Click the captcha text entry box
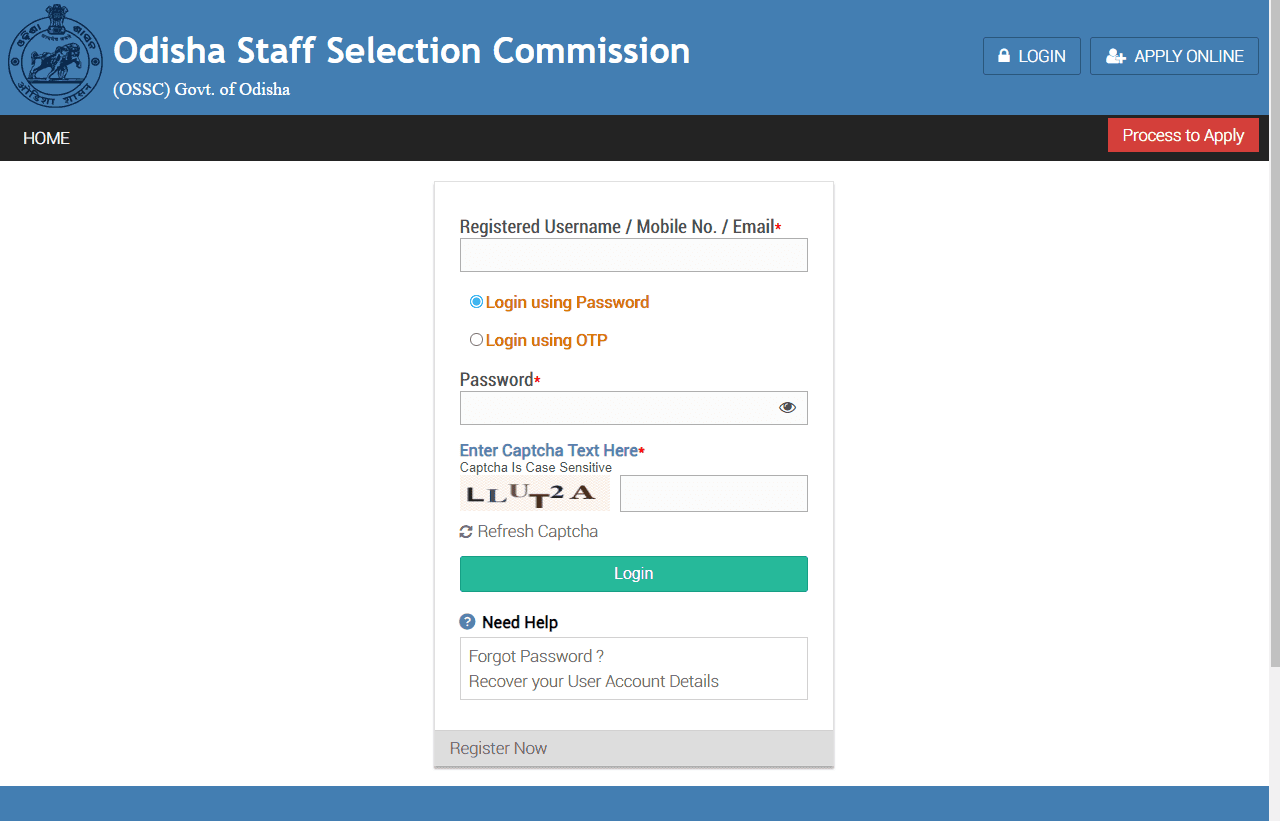 (x=713, y=493)
